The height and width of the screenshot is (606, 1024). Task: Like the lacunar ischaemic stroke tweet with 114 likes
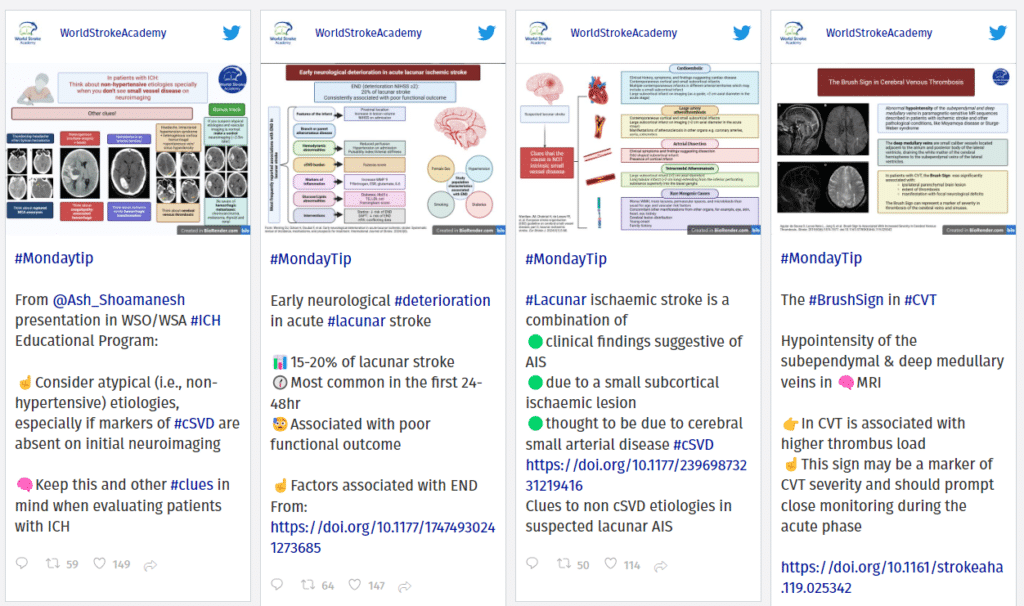[605, 565]
